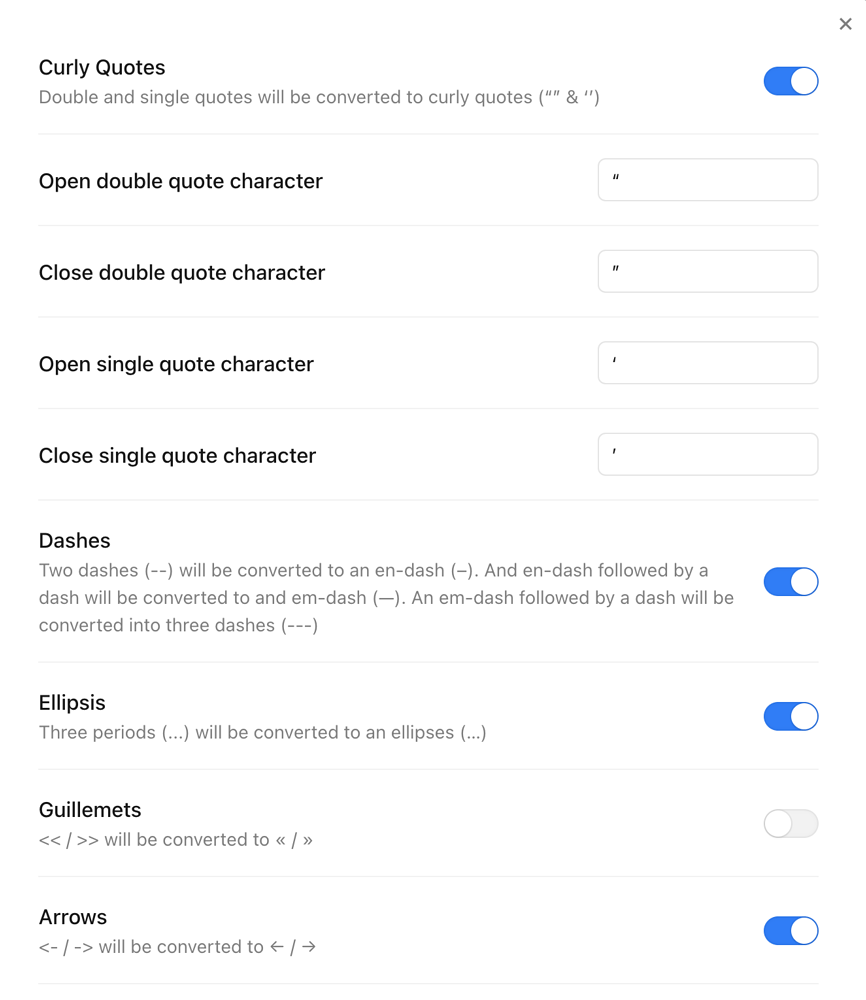Screen dimensions: 866x1000
Task: Click the open double quote character field
Action: (707, 179)
